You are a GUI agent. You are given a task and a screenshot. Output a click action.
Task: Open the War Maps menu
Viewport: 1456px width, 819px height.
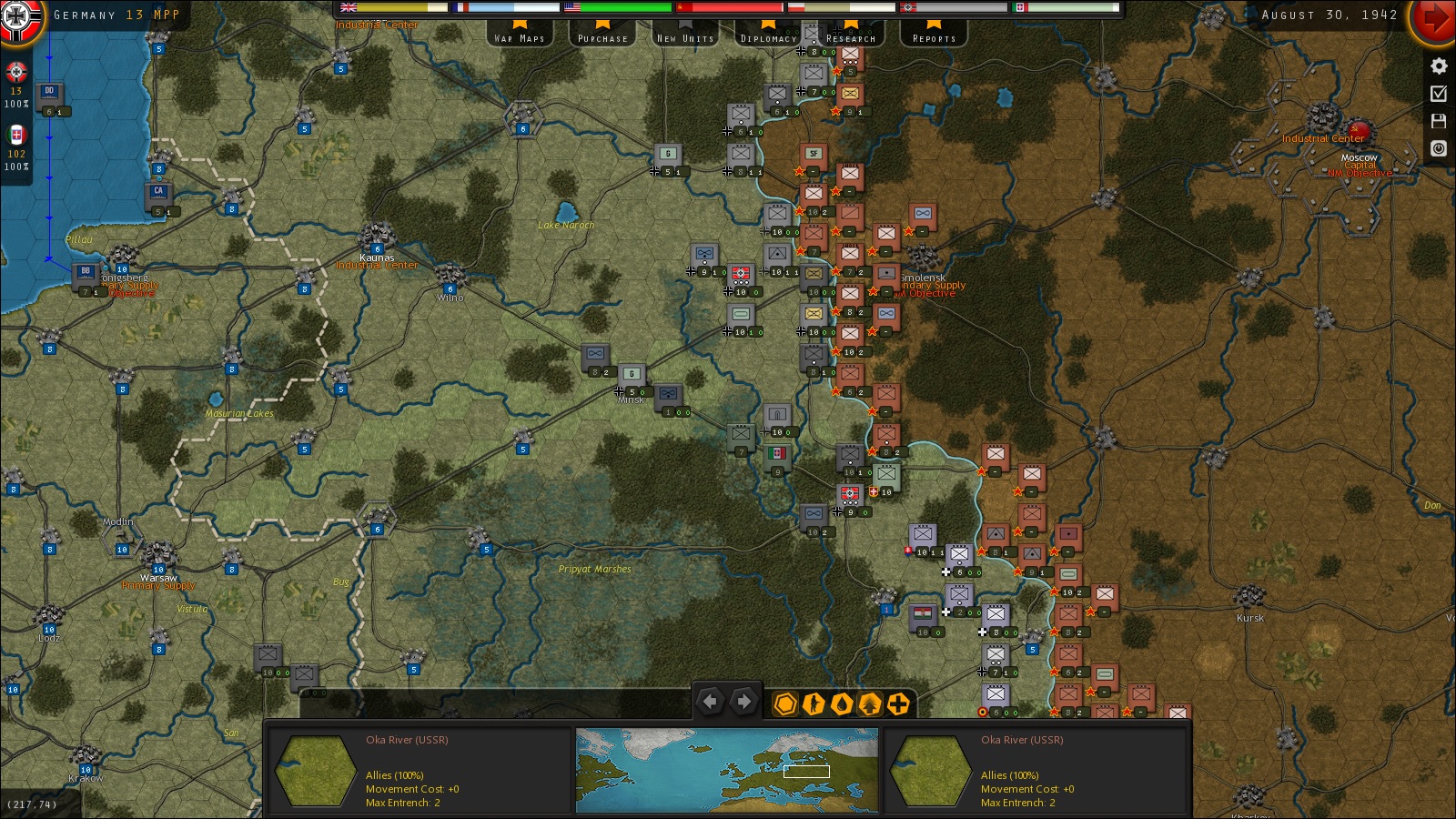pos(520,33)
